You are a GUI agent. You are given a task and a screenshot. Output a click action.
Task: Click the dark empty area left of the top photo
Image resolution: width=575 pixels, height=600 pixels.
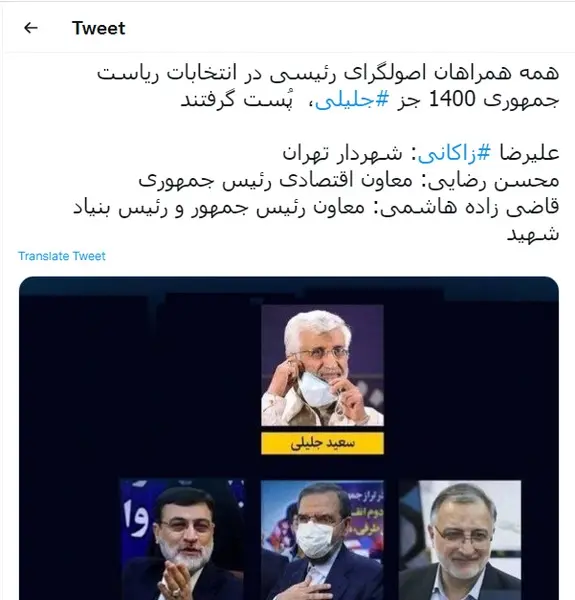[140, 367]
